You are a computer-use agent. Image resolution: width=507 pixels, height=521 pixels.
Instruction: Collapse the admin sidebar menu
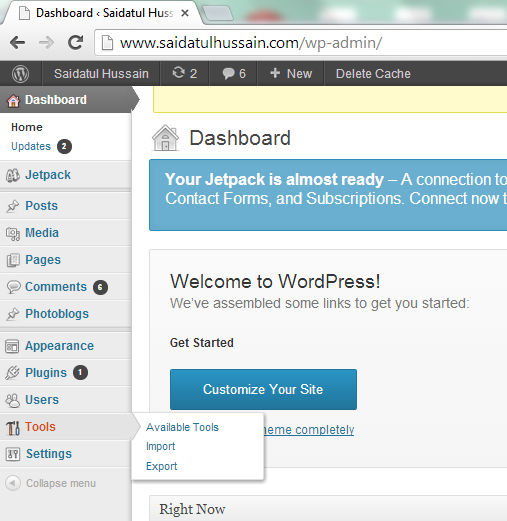click(x=61, y=483)
